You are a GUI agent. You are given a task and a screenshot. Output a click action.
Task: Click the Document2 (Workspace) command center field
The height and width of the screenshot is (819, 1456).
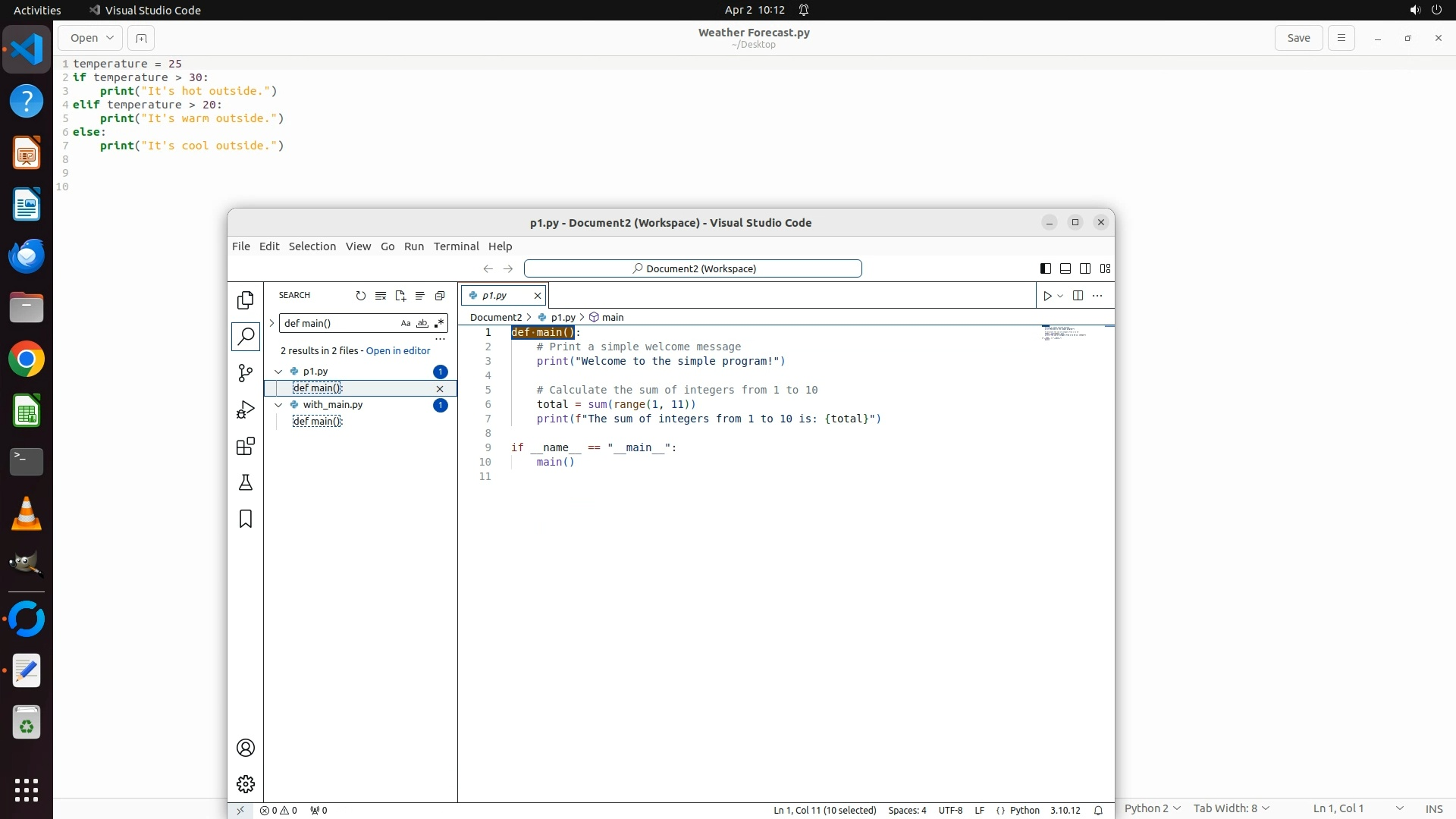pyautogui.click(x=692, y=268)
